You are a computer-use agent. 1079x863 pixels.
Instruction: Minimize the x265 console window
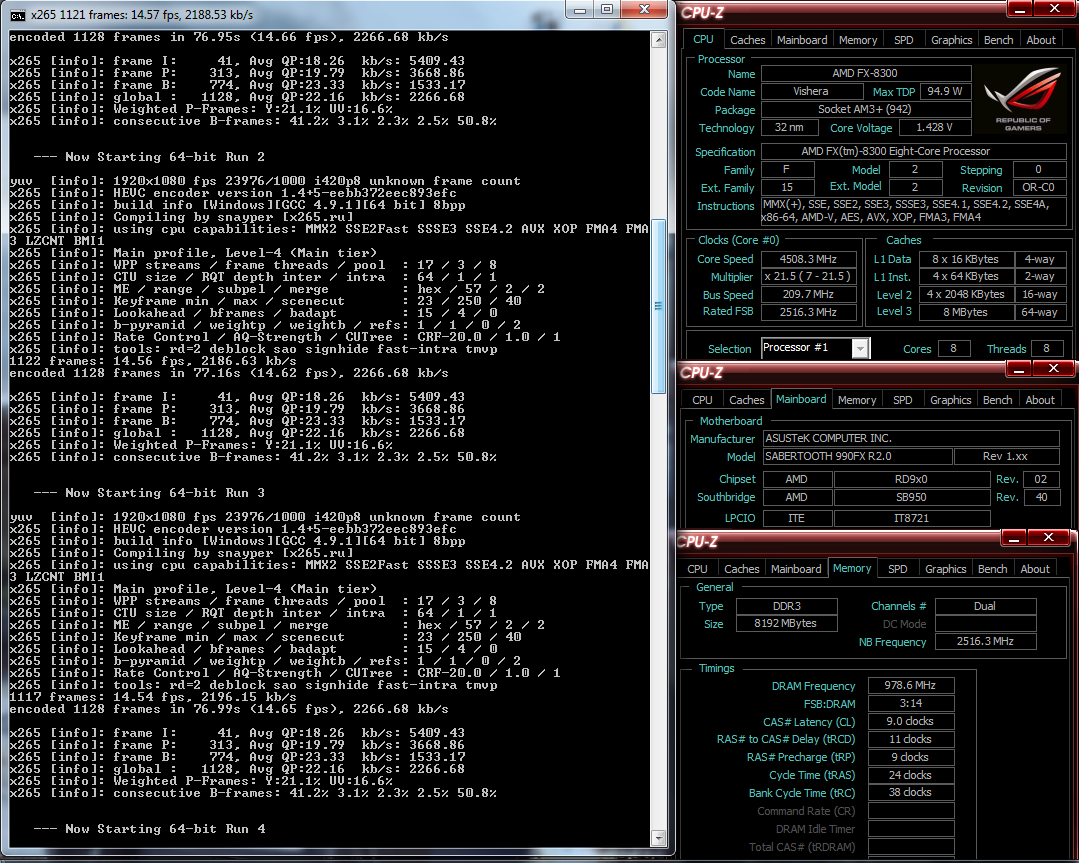coord(580,10)
